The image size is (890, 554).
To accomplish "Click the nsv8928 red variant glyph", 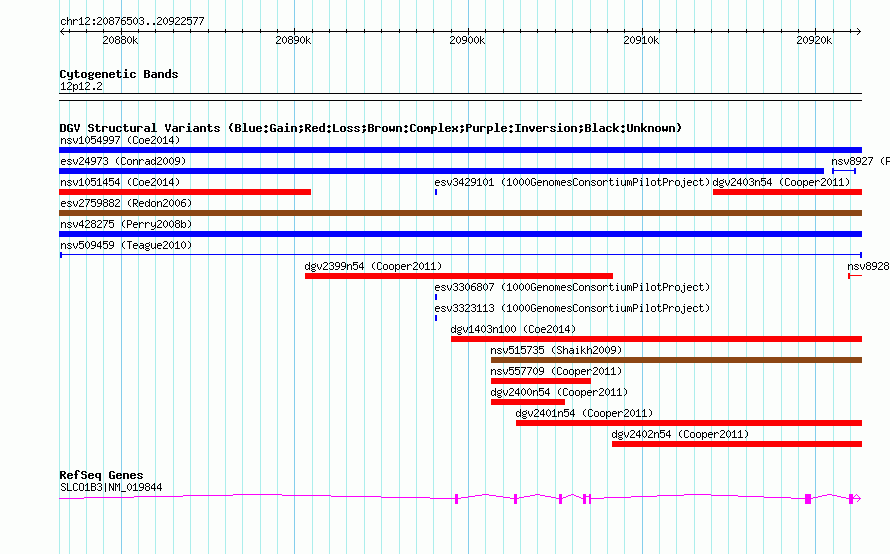I will click(855, 276).
